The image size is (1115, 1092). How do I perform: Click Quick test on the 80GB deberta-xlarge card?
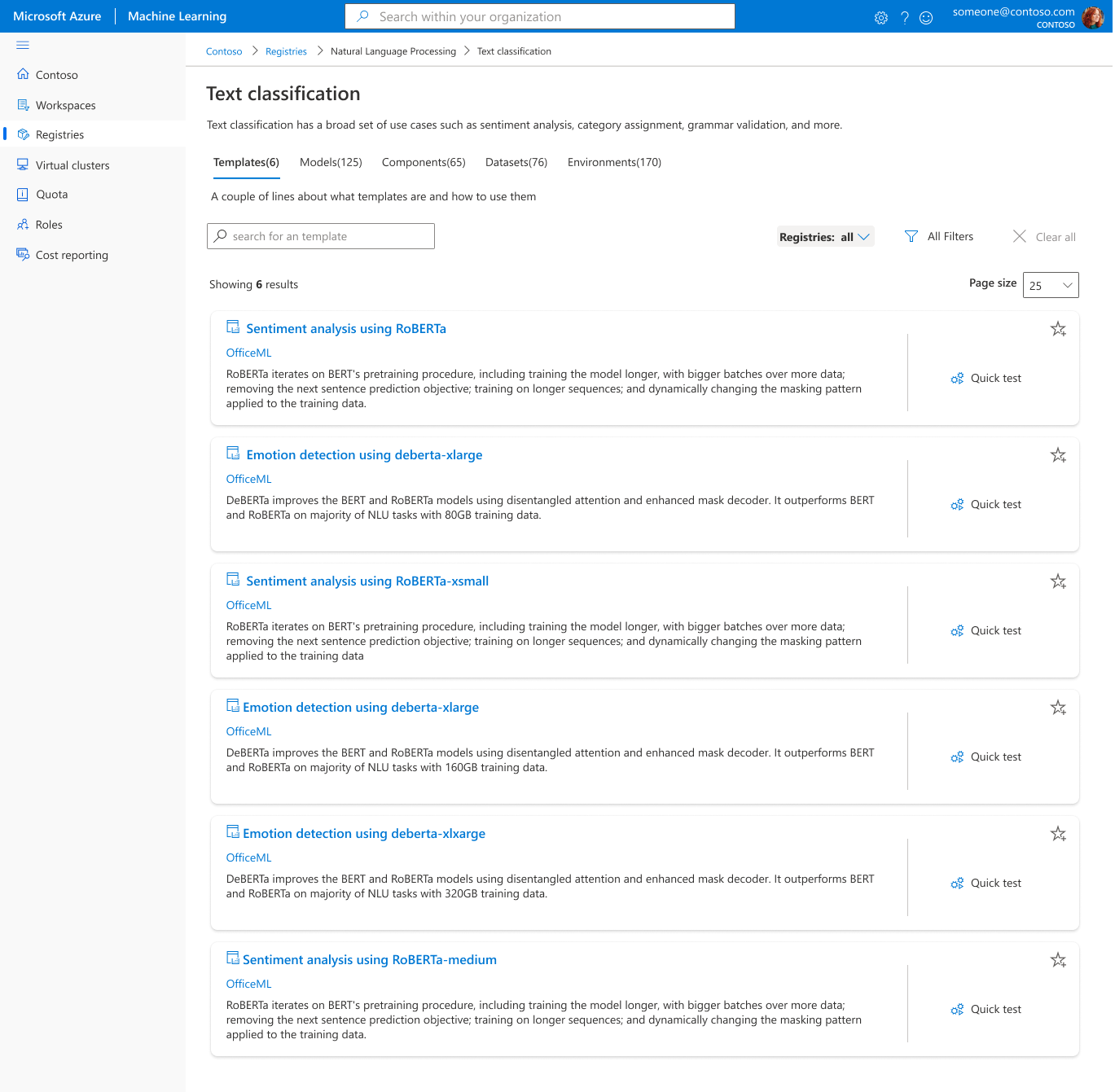(986, 505)
